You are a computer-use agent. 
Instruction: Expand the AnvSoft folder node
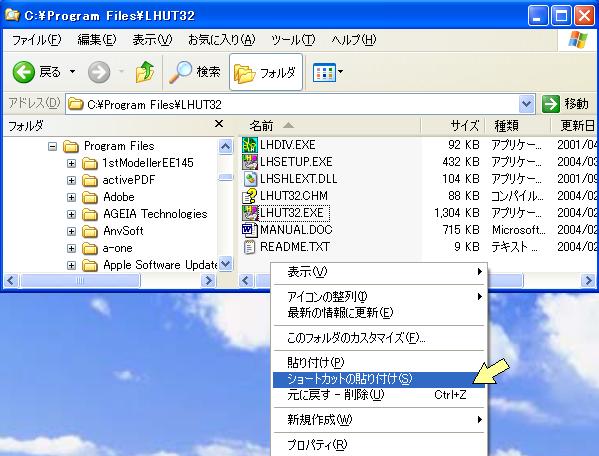coord(71,231)
